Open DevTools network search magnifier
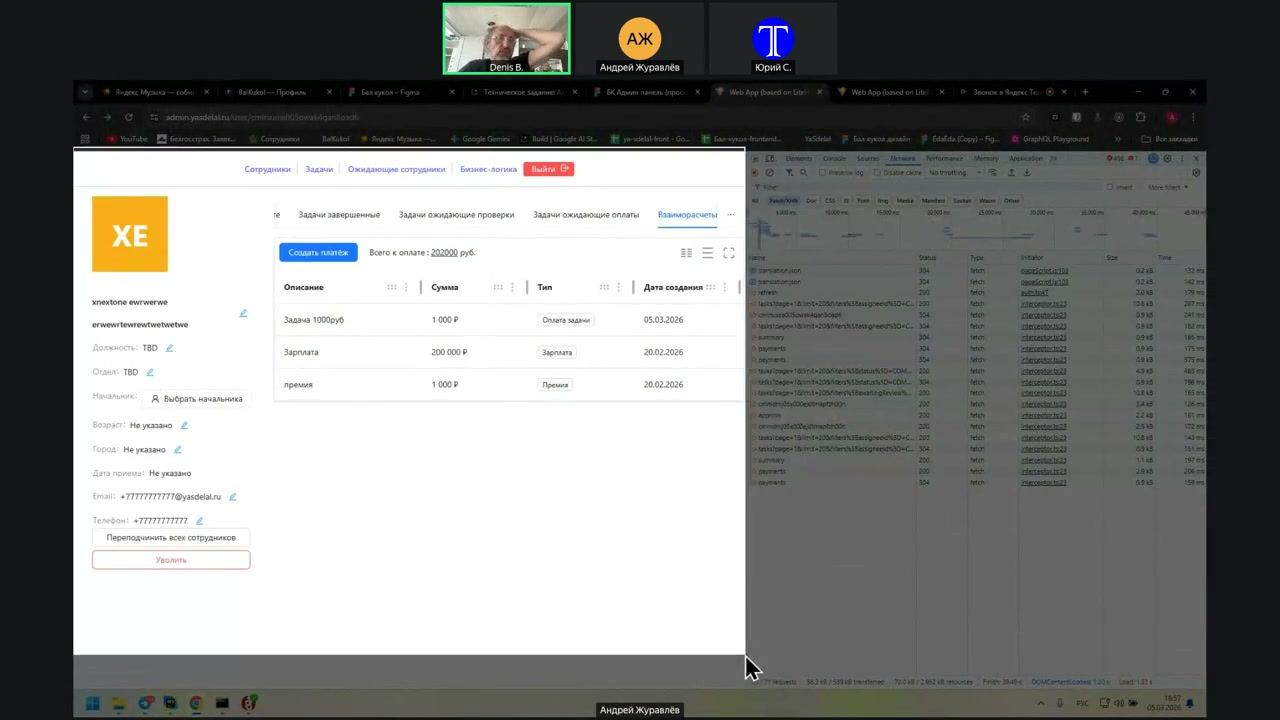This screenshot has width=1280, height=720. 801,173
